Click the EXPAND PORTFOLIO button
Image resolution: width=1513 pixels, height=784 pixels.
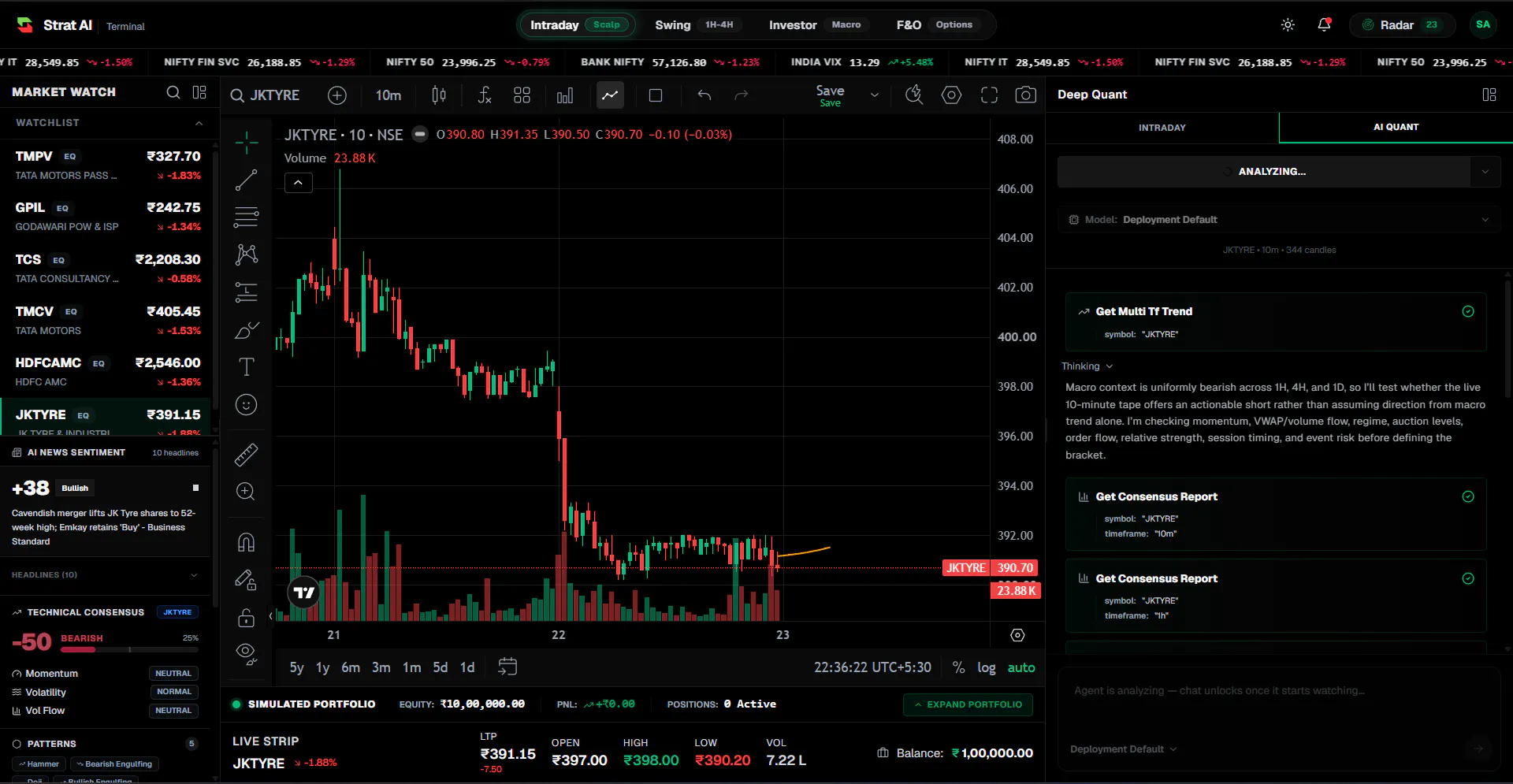968,704
